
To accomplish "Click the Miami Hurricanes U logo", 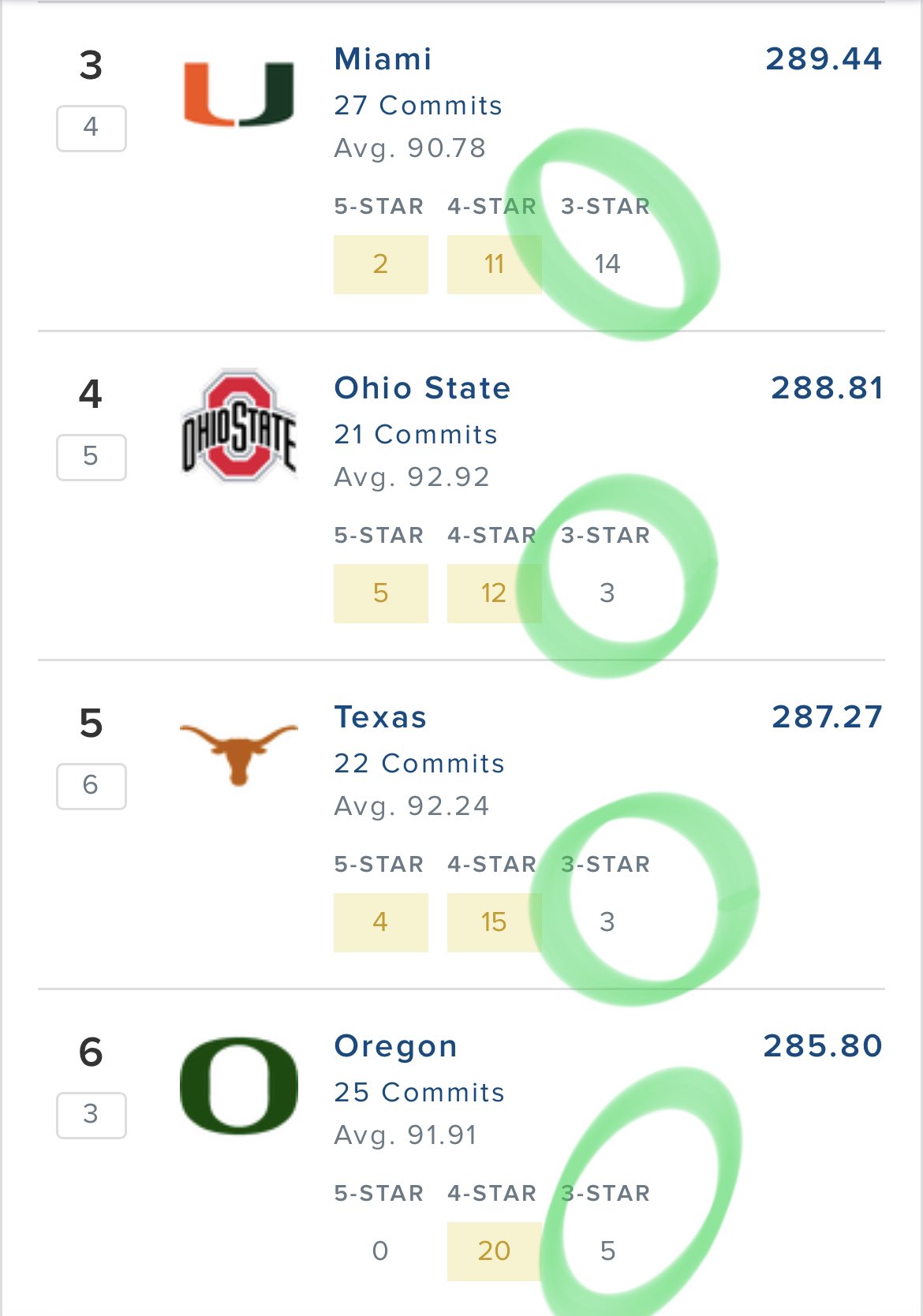I will (239, 93).
